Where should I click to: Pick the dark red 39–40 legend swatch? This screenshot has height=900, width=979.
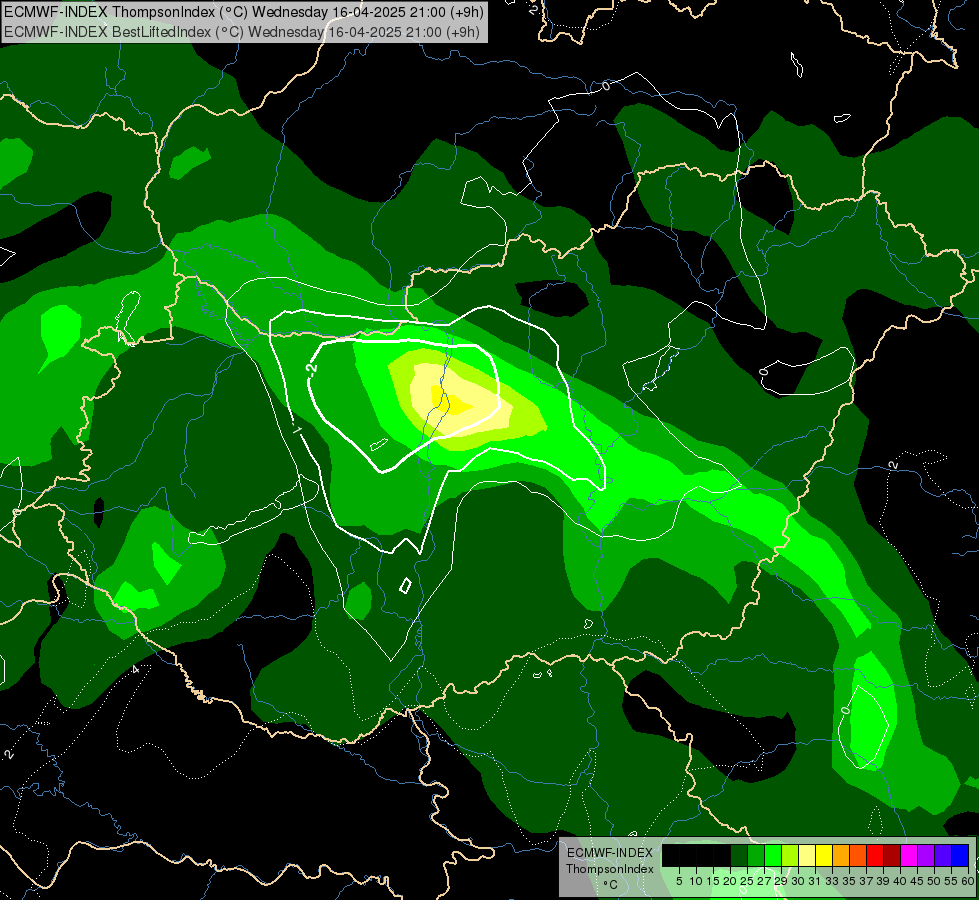(x=892, y=855)
